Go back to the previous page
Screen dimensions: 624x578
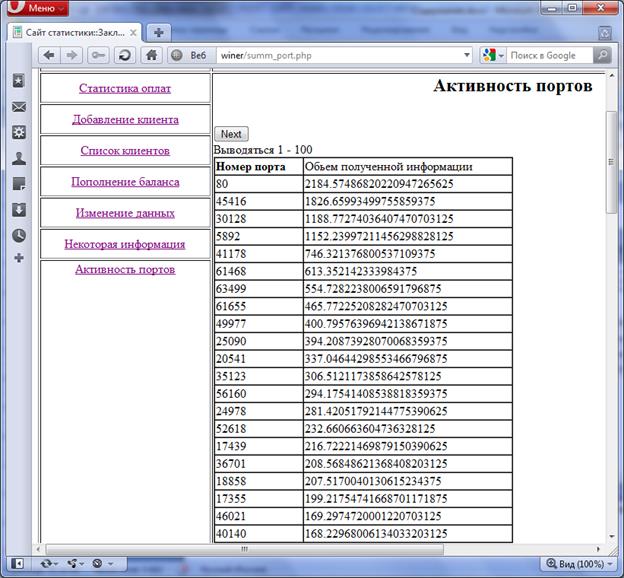[49, 55]
